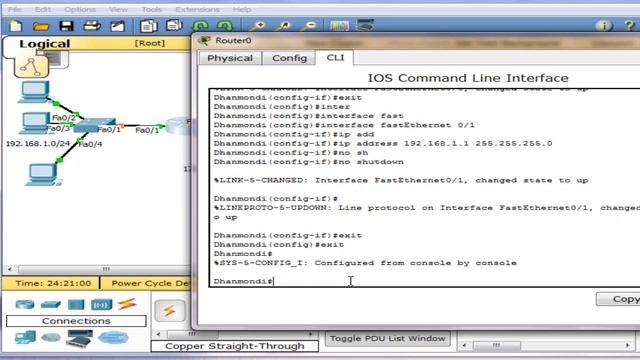Click the Connections category label box

76,321
